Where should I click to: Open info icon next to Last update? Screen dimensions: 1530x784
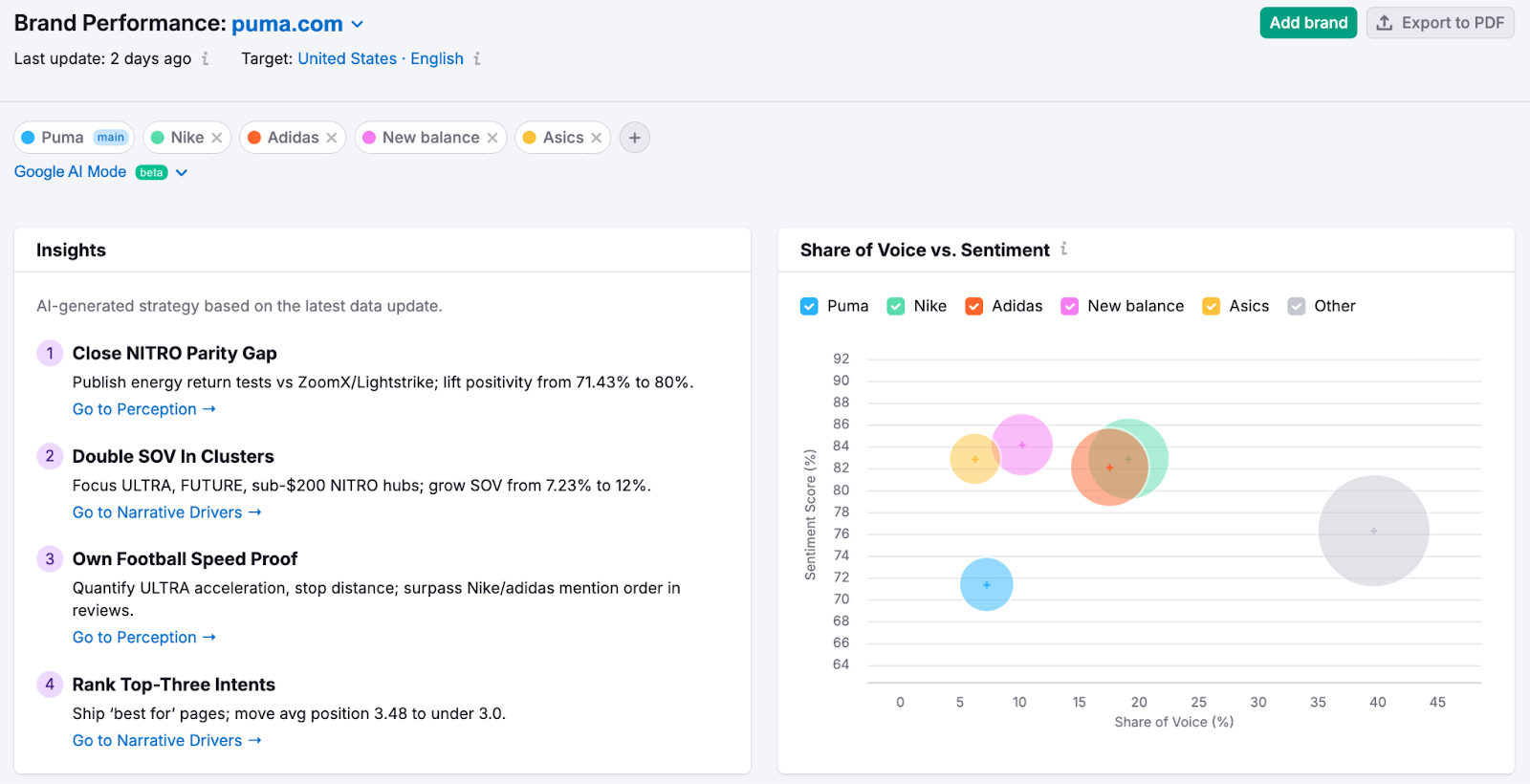pos(205,59)
